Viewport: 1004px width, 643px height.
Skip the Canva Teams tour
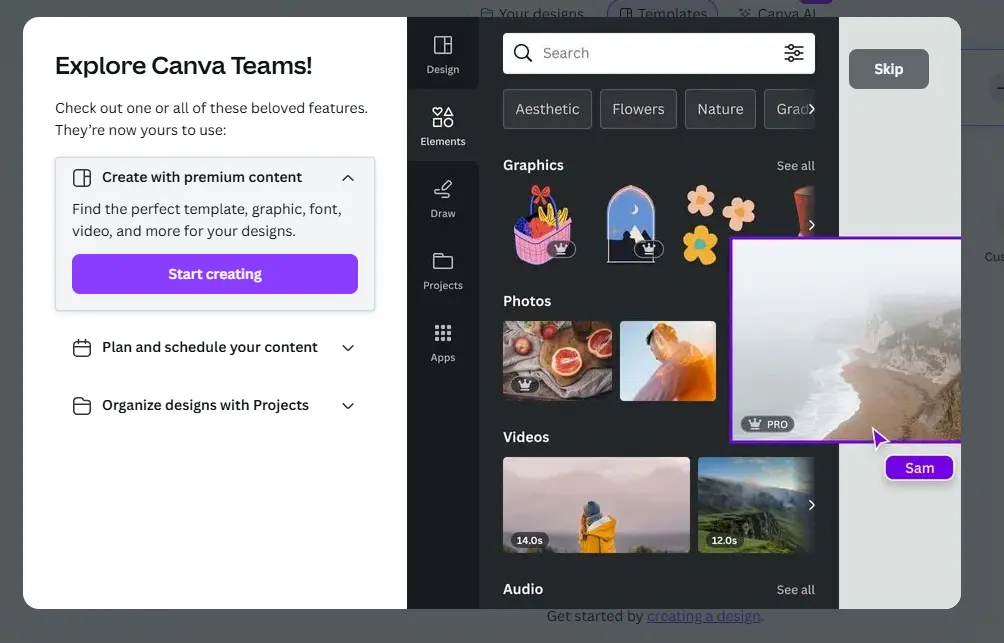point(888,69)
